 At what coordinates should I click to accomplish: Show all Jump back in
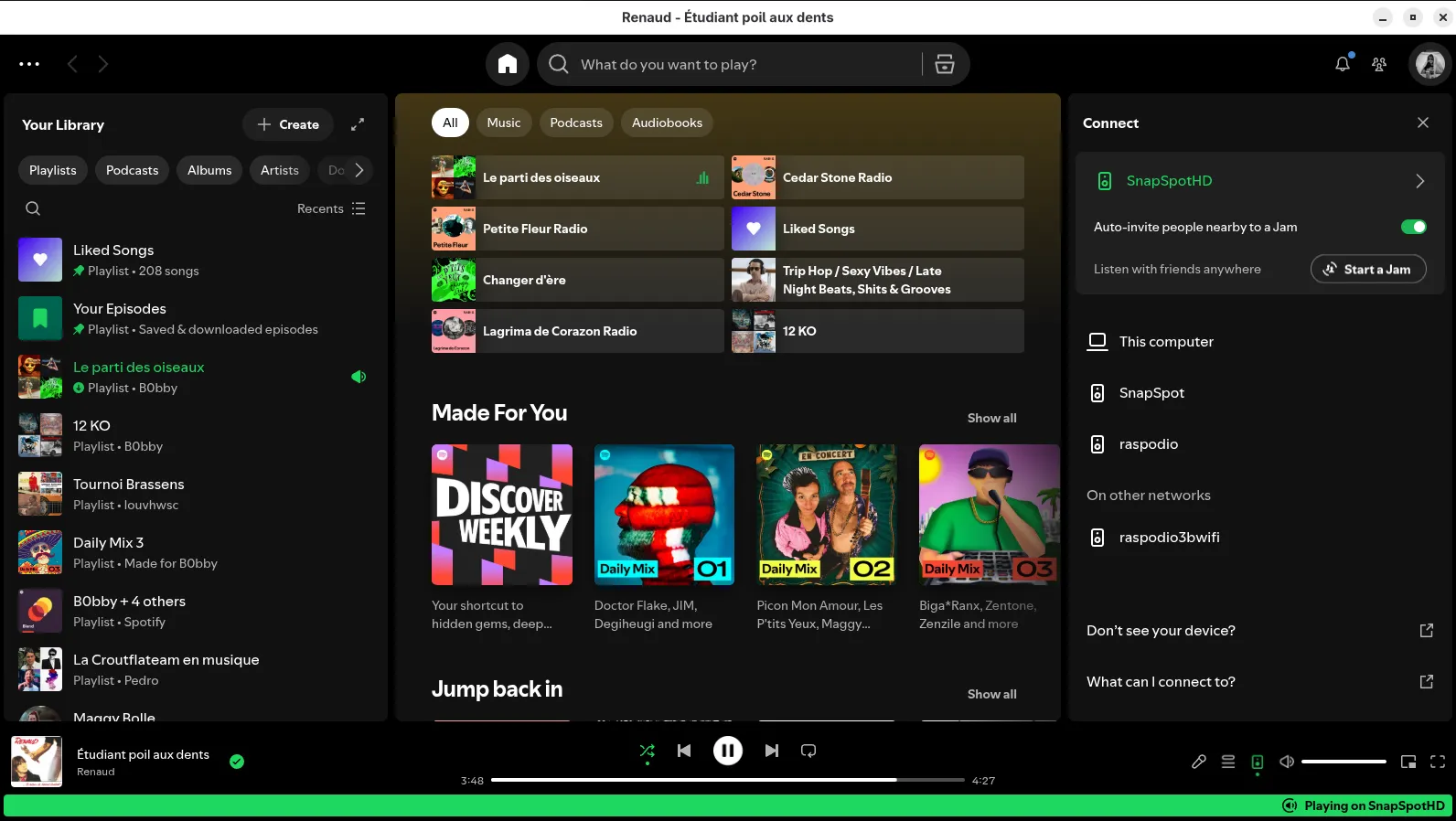pyautogui.click(x=992, y=694)
